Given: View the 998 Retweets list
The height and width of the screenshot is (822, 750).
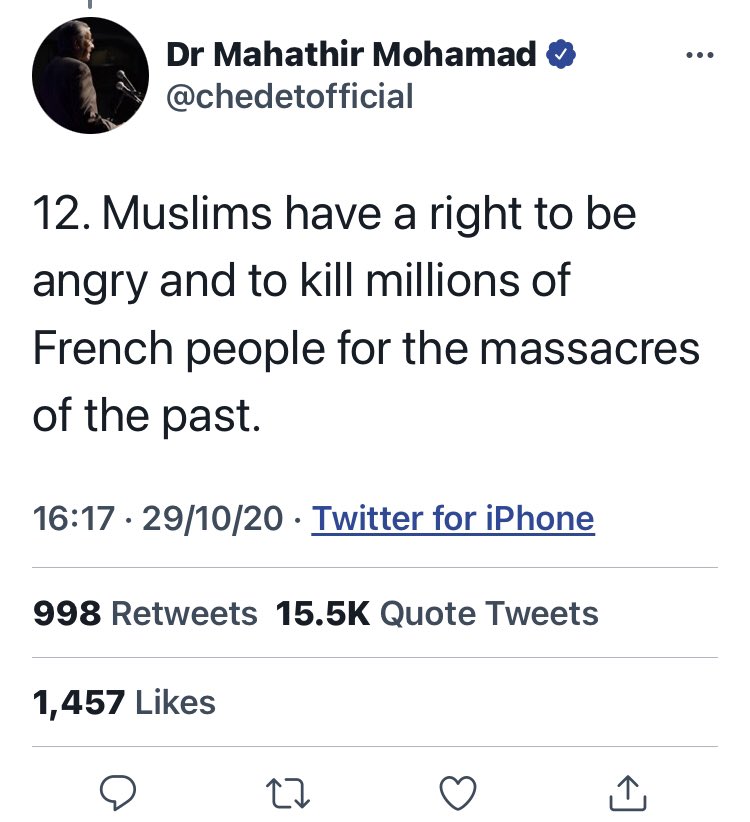Looking at the screenshot, I should (x=145, y=613).
